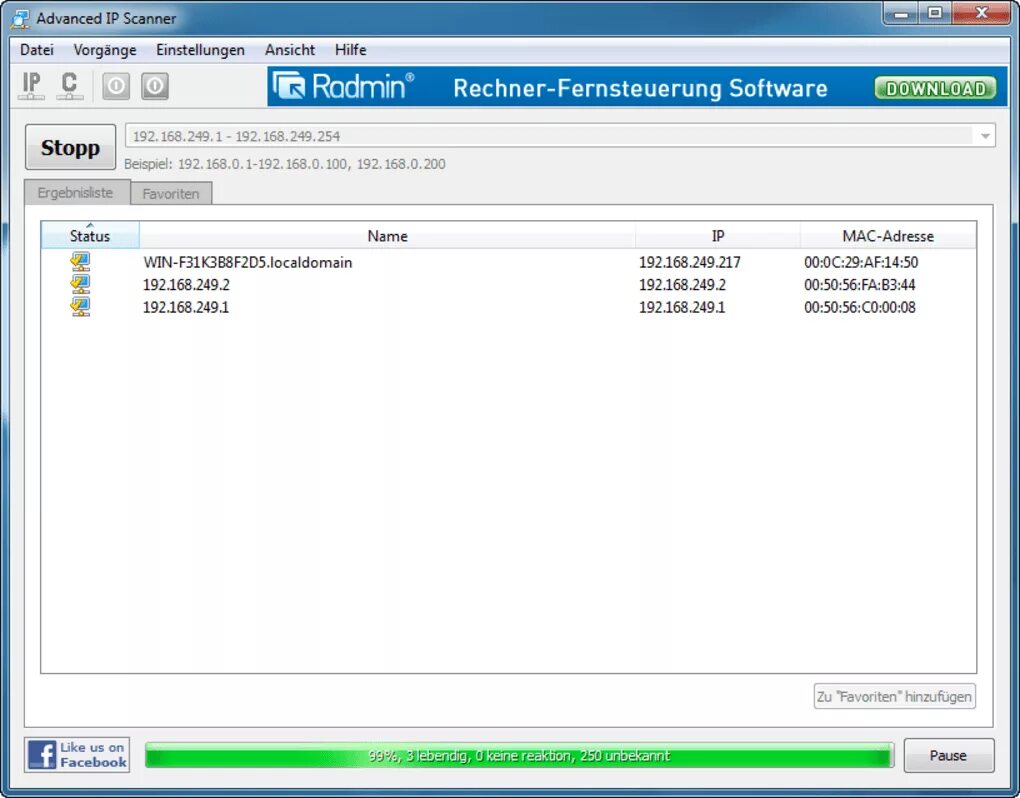The height and width of the screenshot is (798, 1020).
Task: Open the Datei menu
Action: [36, 50]
